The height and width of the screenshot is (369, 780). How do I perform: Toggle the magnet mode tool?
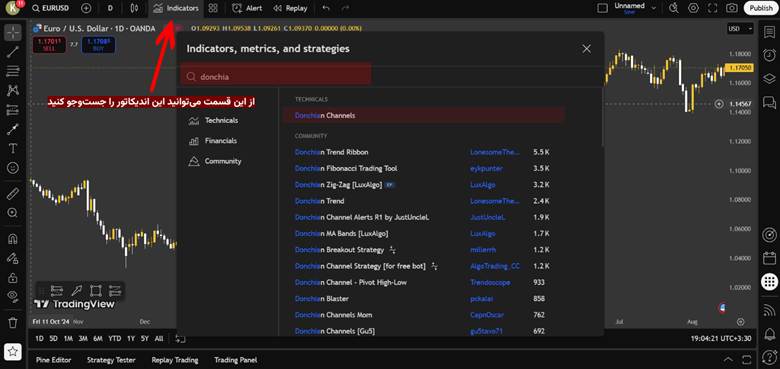[x=13, y=239]
